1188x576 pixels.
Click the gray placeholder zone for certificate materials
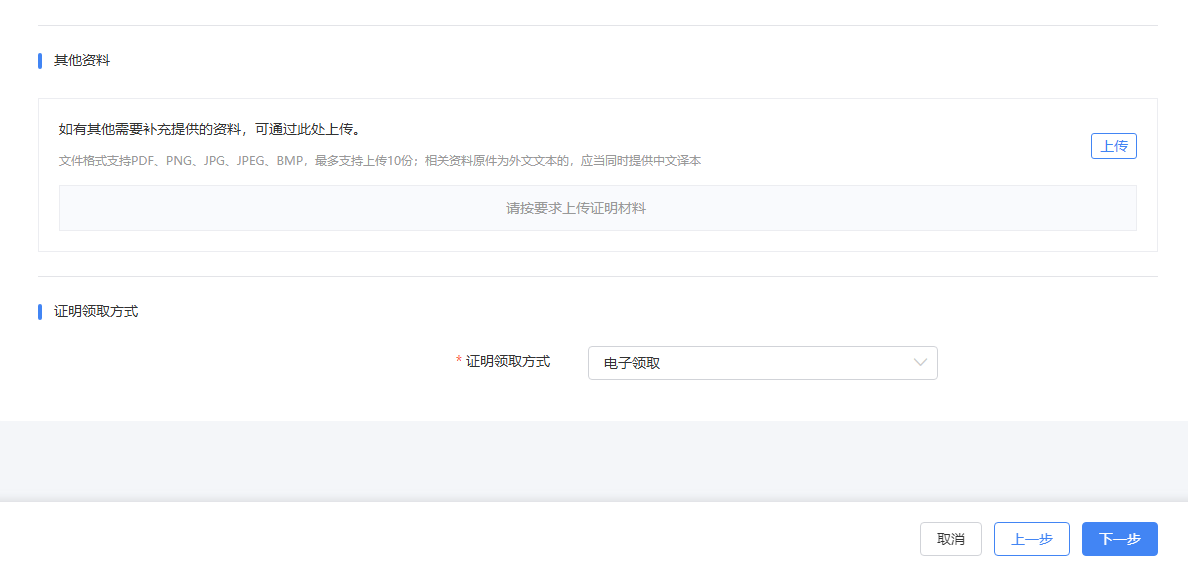coord(598,207)
